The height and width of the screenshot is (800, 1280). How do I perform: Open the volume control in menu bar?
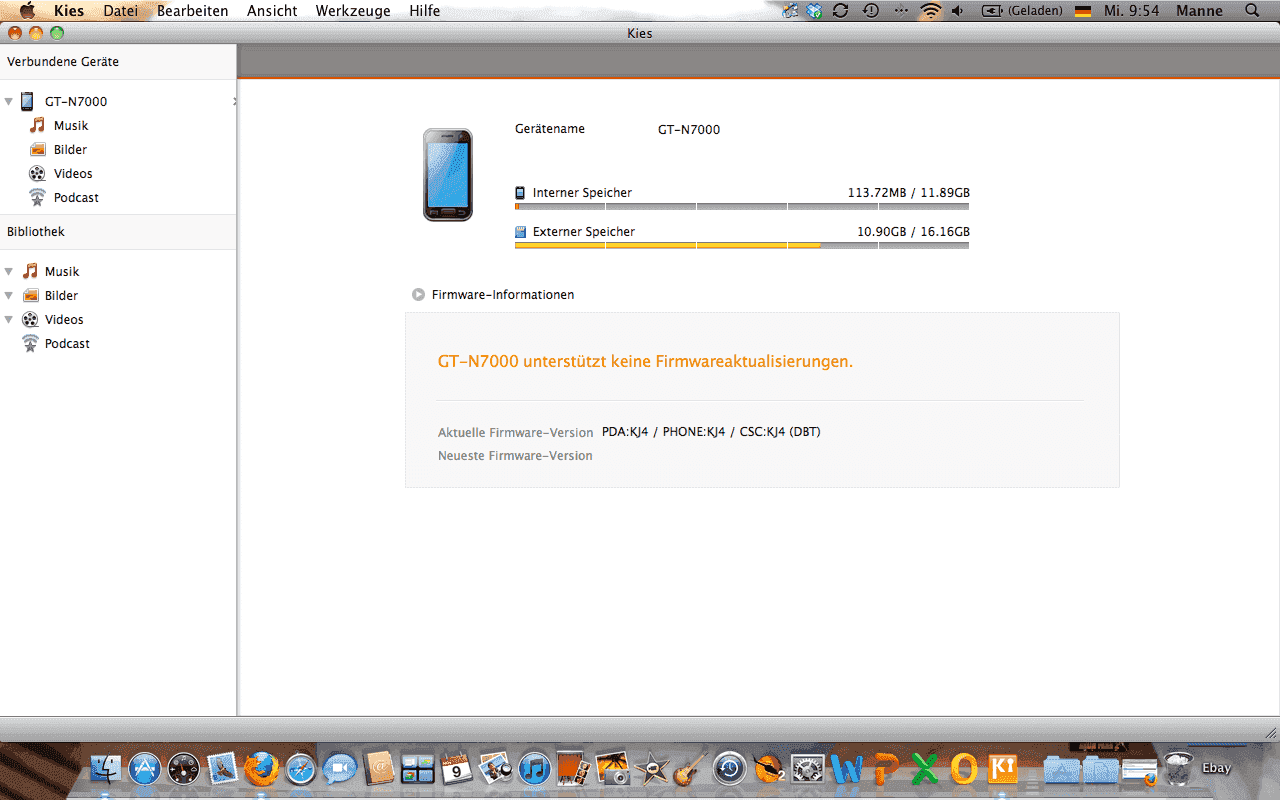[x=958, y=11]
